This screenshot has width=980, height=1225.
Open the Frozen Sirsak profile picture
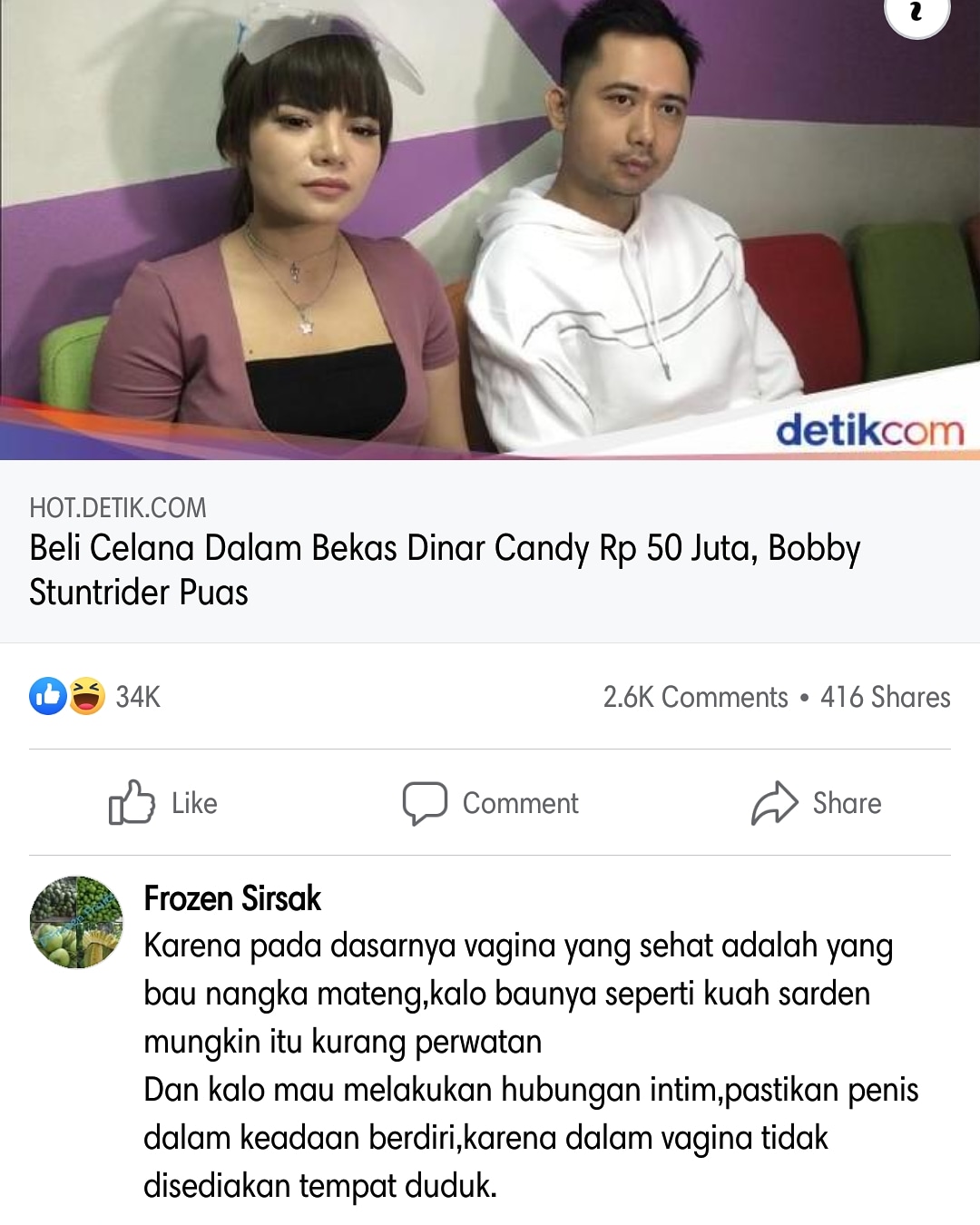(76, 922)
